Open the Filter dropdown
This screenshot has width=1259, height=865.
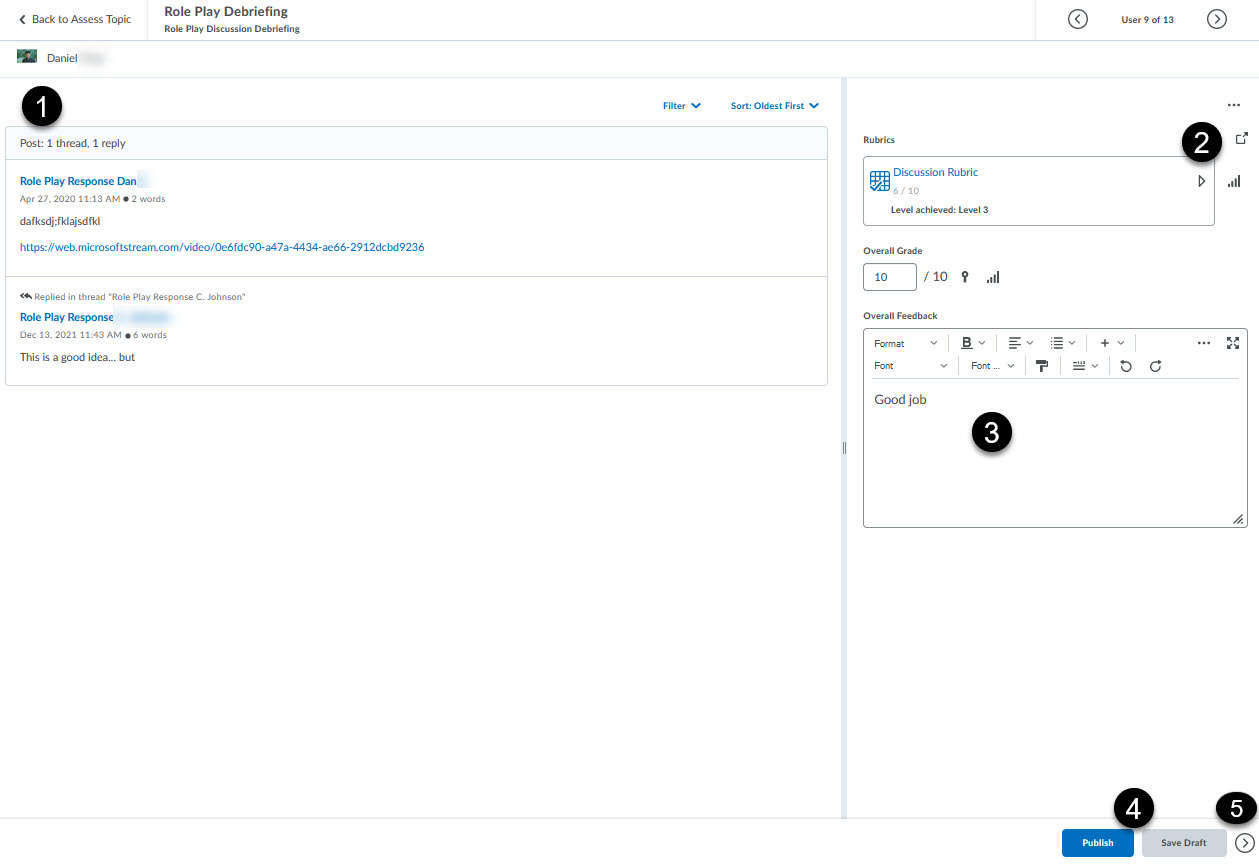click(x=681, y=106)
